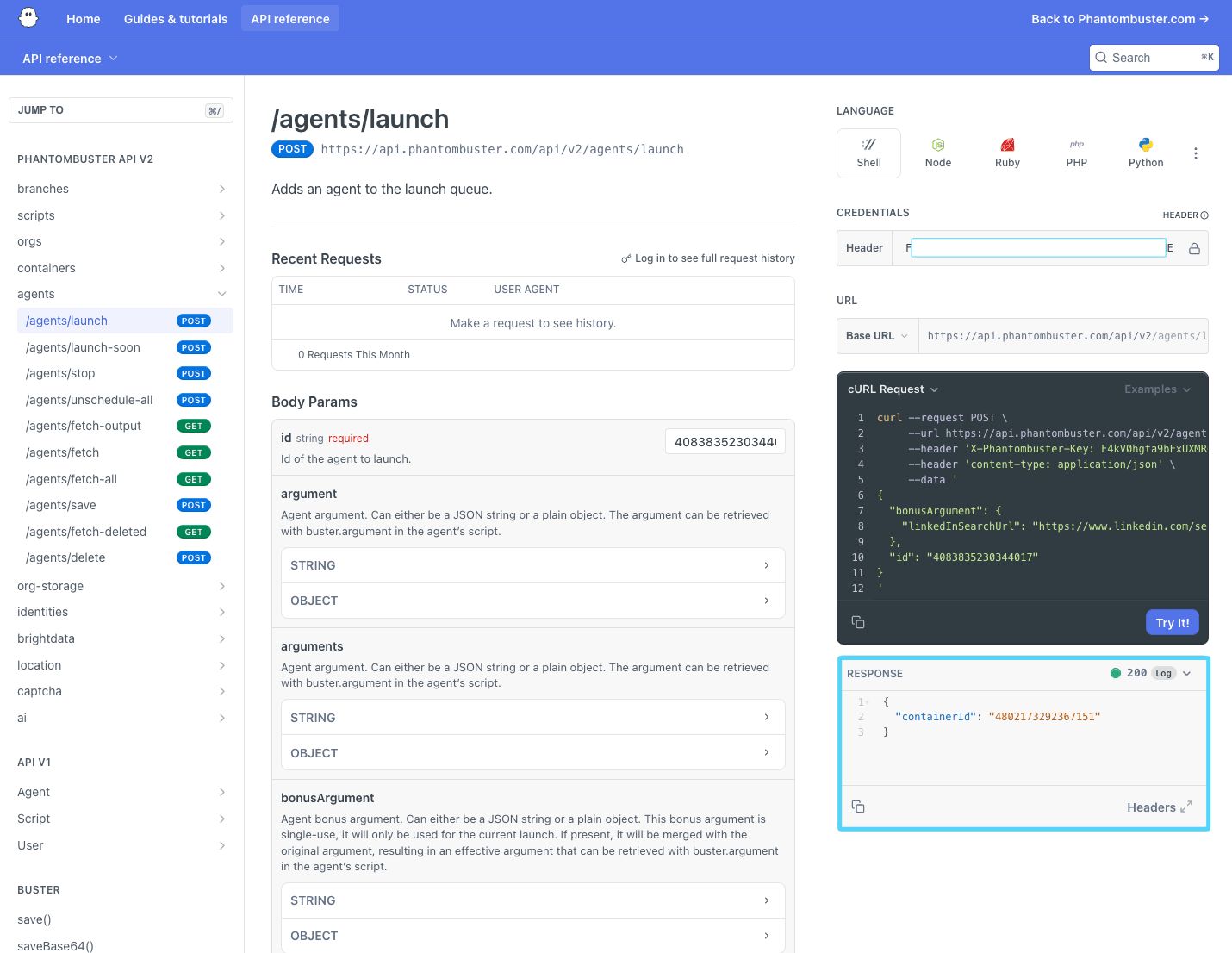1232x953 pixels.
Task: Expand the arguments OBJECT option
Action: (x=532, y=753)
